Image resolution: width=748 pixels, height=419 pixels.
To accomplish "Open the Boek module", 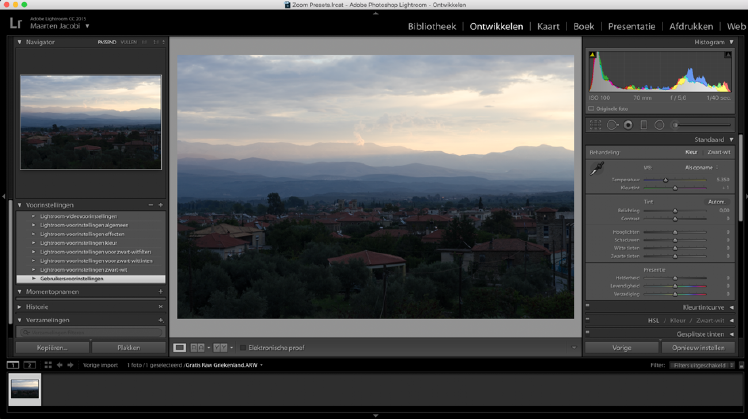I will pos(583,26).
